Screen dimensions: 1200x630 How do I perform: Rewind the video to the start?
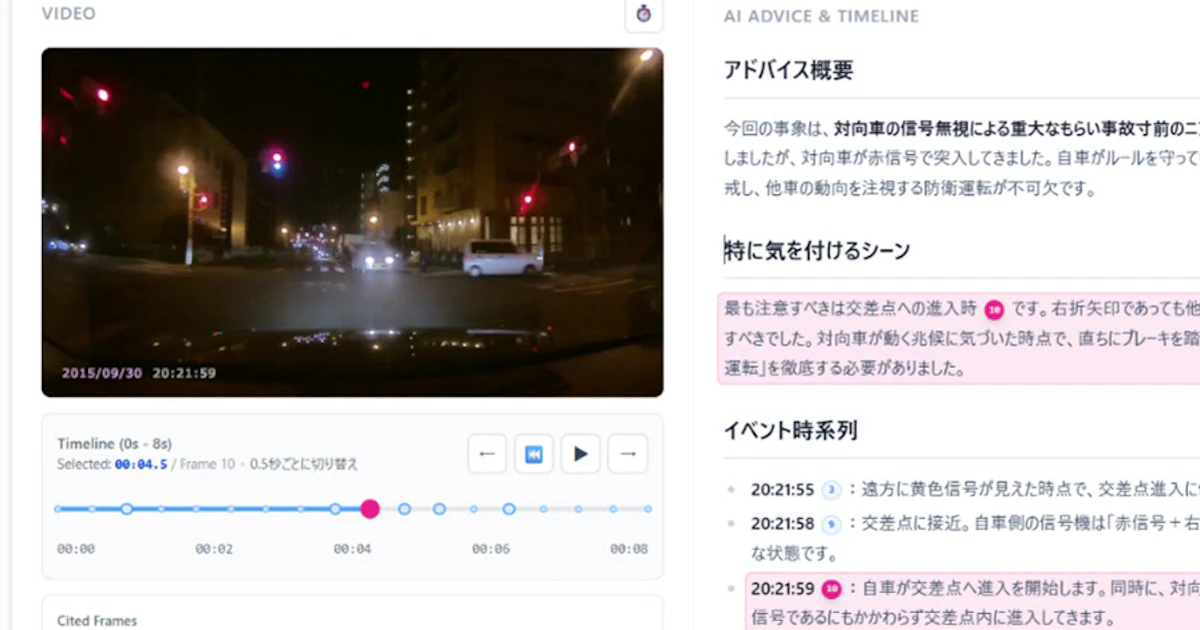(x=534, y=454)
